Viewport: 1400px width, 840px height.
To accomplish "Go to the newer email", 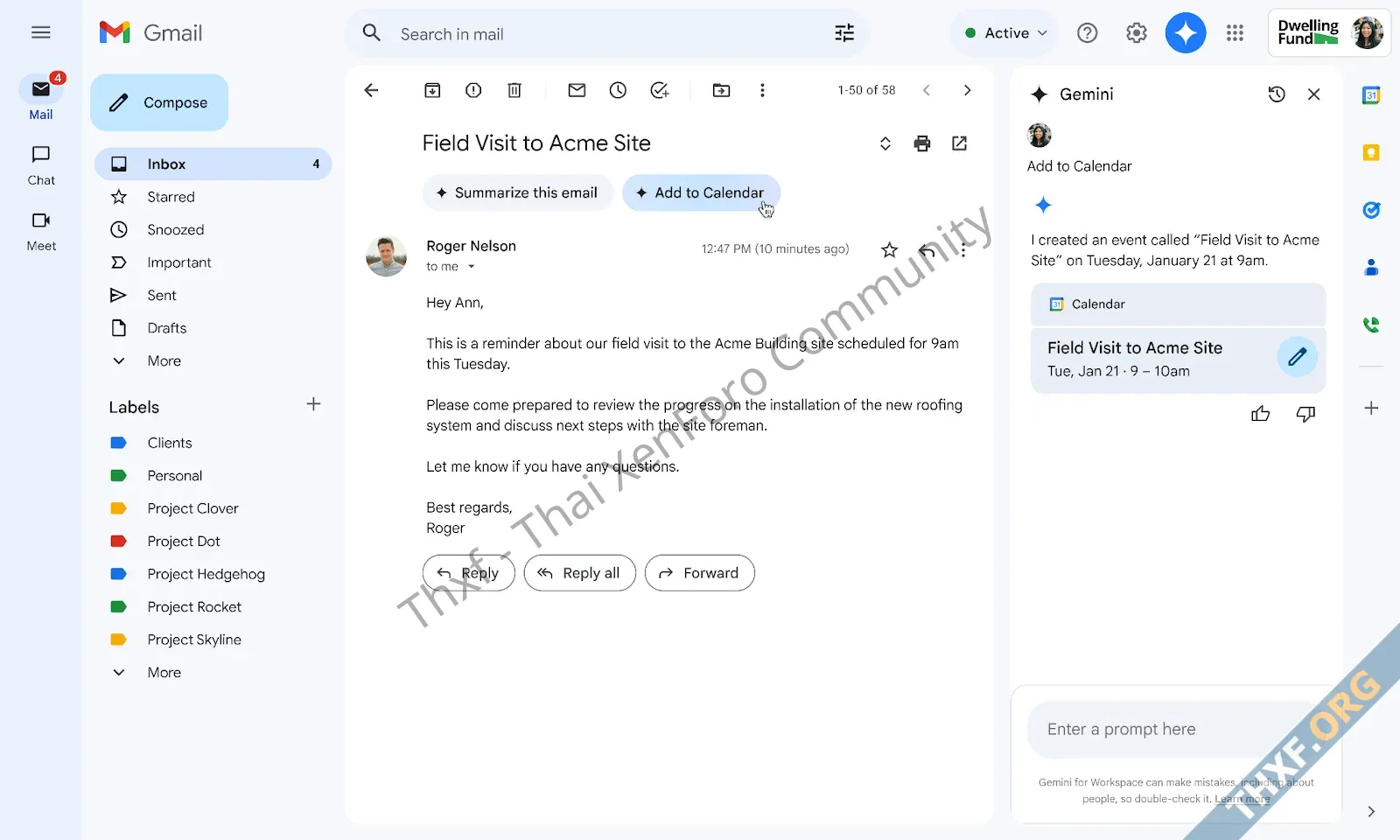I will point(927,90).
